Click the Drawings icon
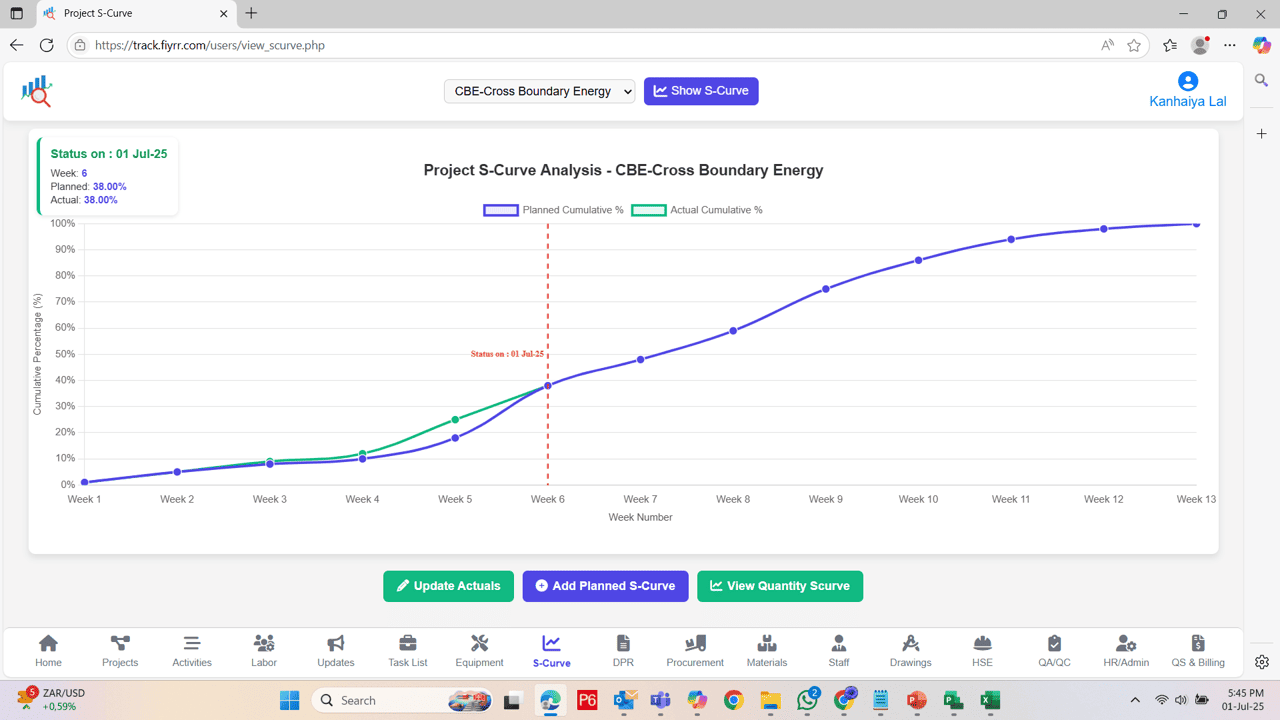This screenshot has width=1280, height=720. (910, 650)
